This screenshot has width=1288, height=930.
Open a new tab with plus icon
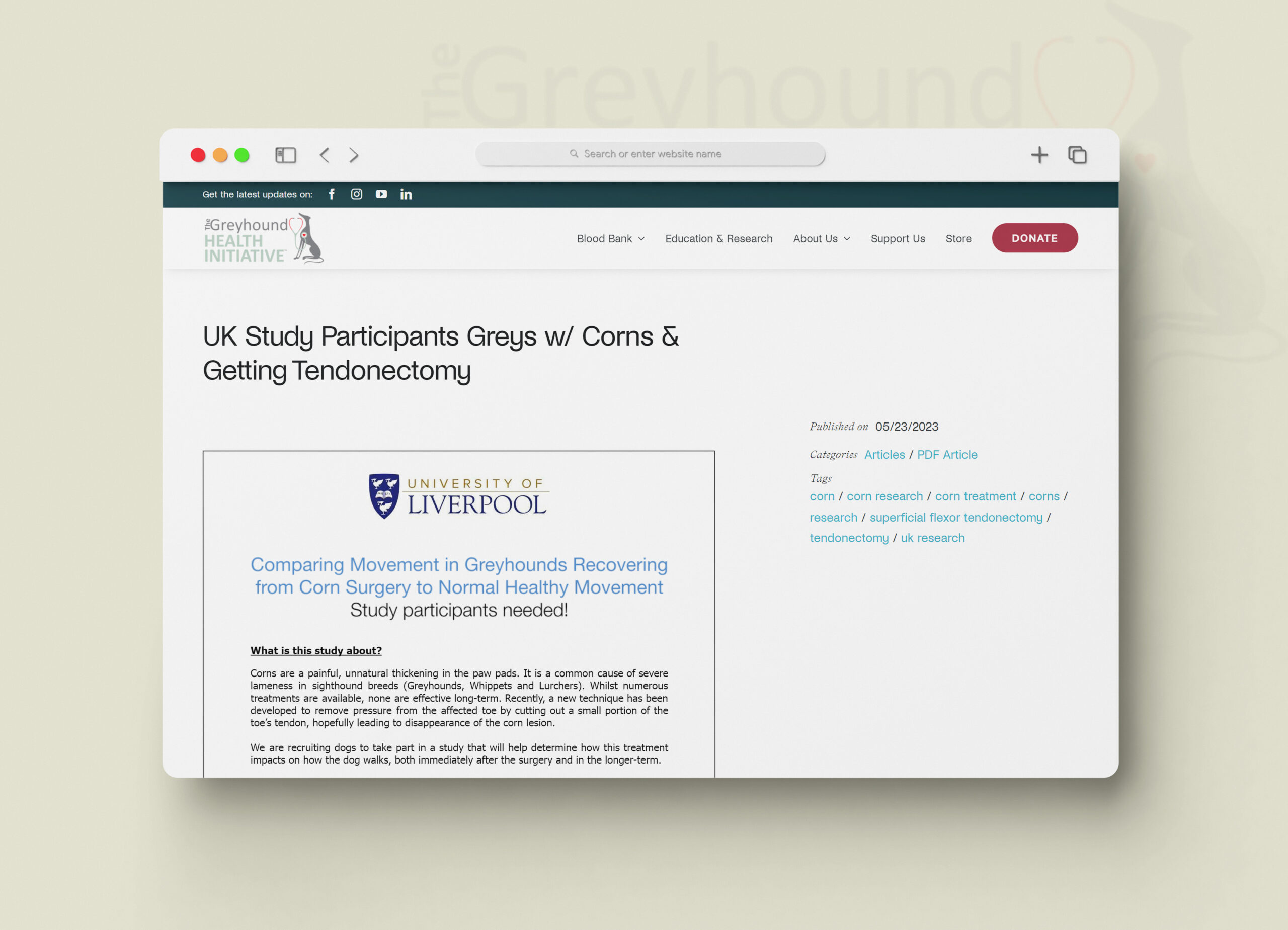[1039, 155]
